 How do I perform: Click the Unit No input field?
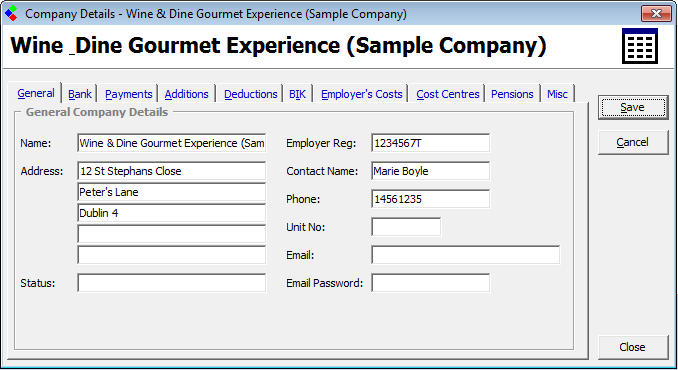click(406, 227)
